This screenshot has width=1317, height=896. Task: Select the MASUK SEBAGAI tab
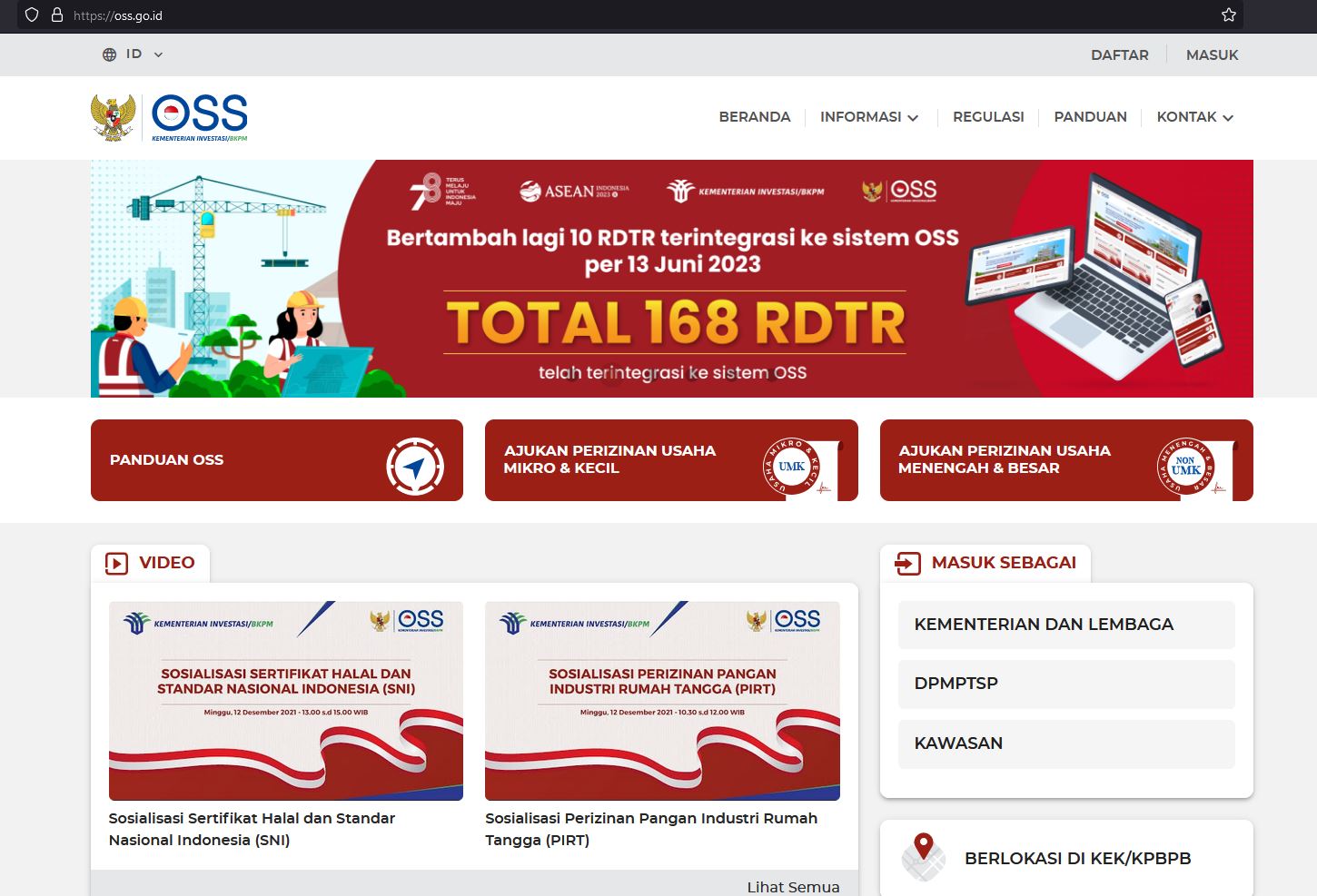tap(985, 564)
